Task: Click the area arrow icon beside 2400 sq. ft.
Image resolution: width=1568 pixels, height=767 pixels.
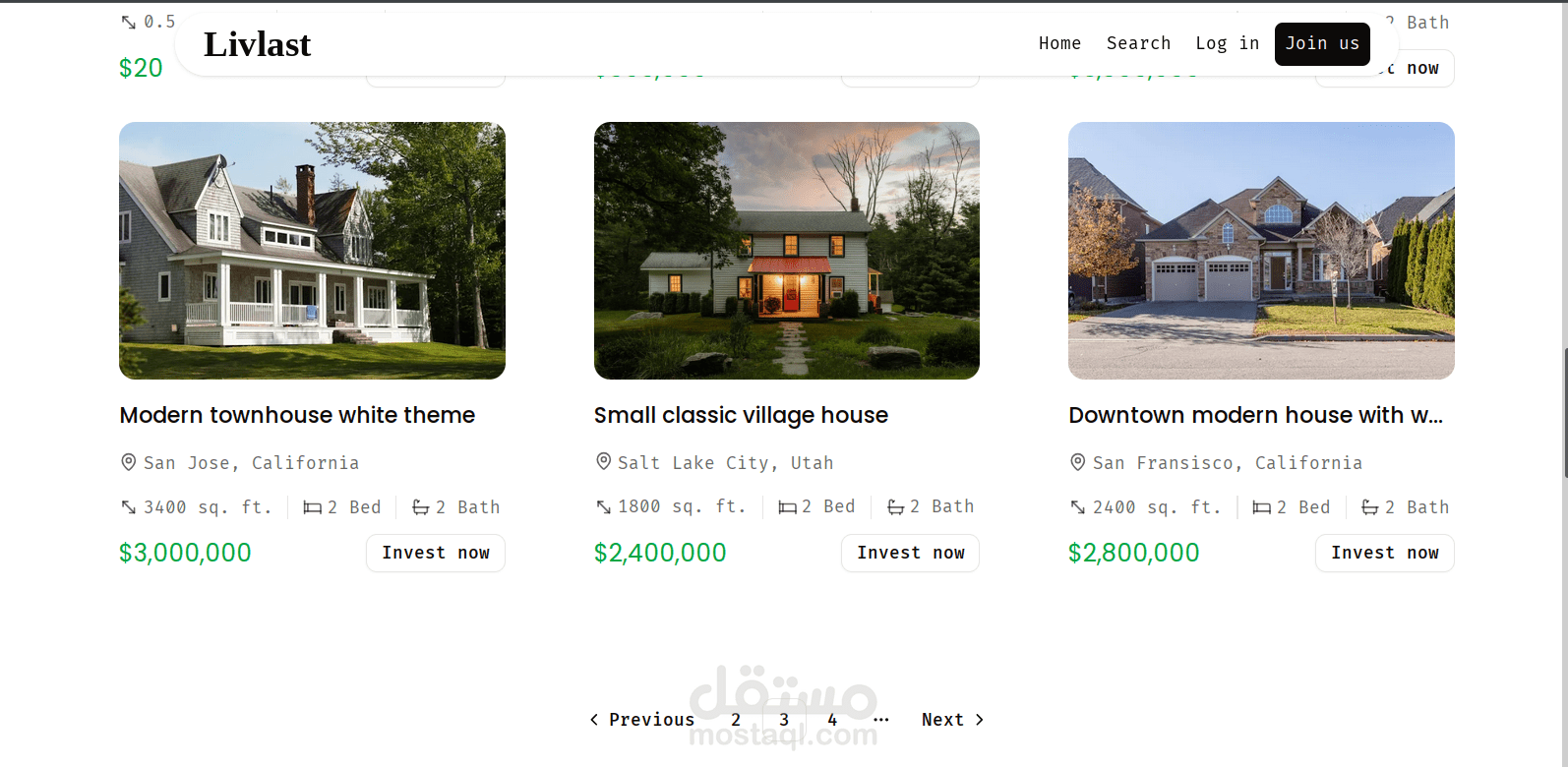Action: pyautogui.click(x=1078, y=507)
